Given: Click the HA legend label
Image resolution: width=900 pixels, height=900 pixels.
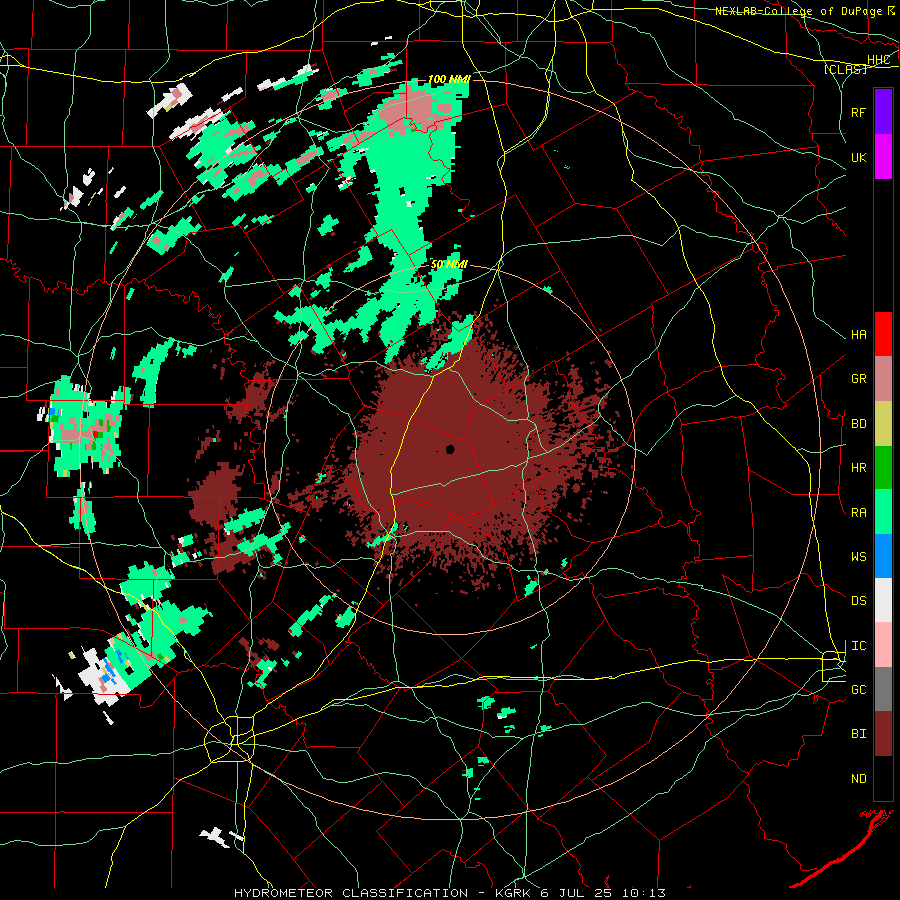Looking at the screenshot, I should pyautogui.click(x=858, y=335).
